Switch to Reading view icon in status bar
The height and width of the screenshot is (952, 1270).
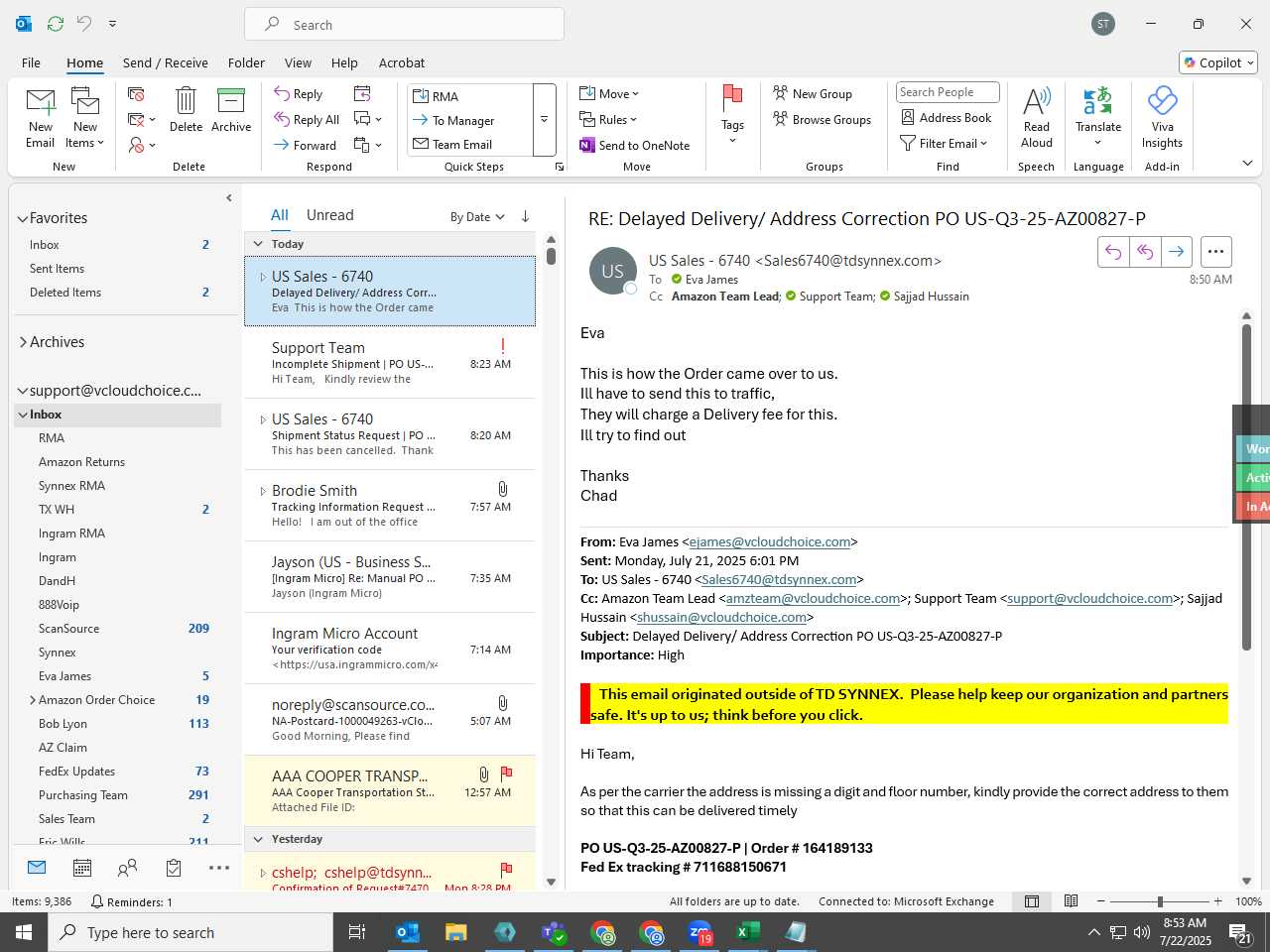1071,901
